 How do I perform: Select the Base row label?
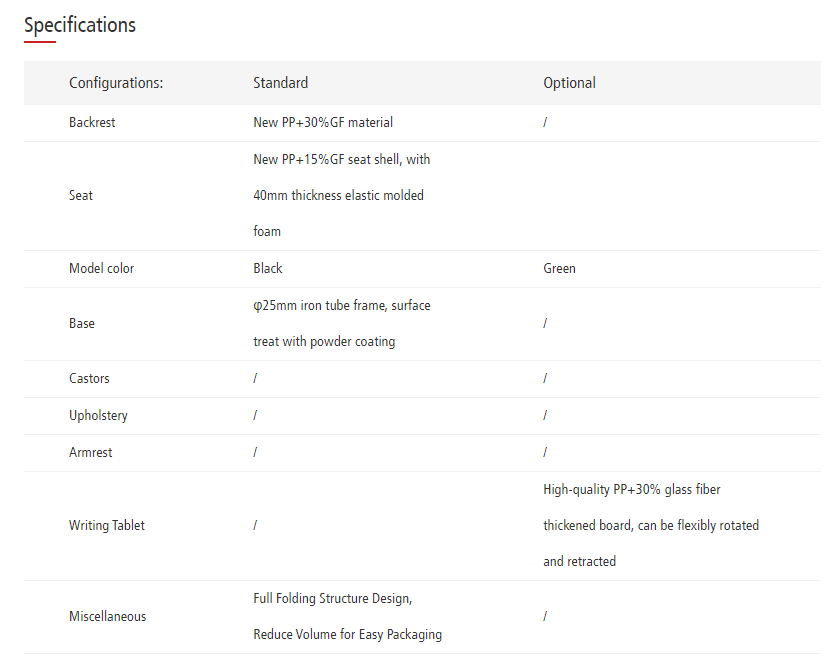click(82, 323)
